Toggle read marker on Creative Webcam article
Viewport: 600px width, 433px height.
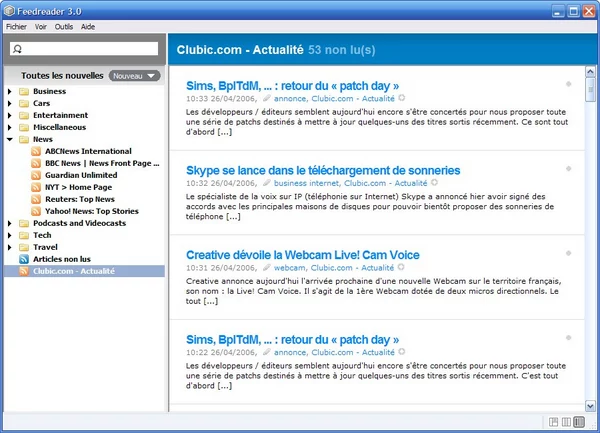[x=569, y=253]
